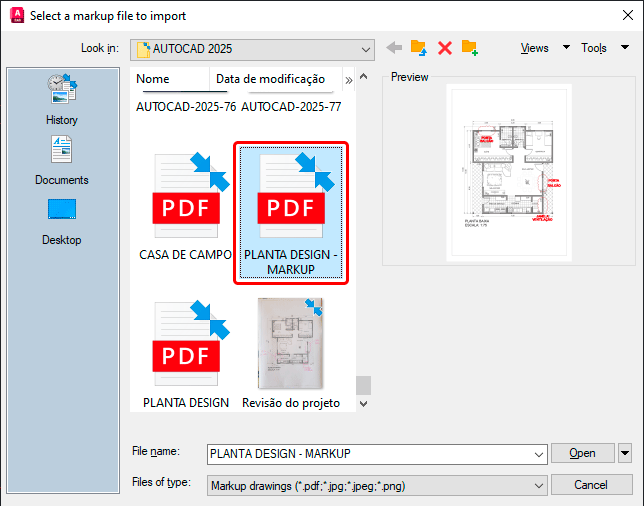Image resolution: width=644 pixels, height=506 pixels.
Task: Expand the Look in folder dropdown
Action: [x=366, y=50]
